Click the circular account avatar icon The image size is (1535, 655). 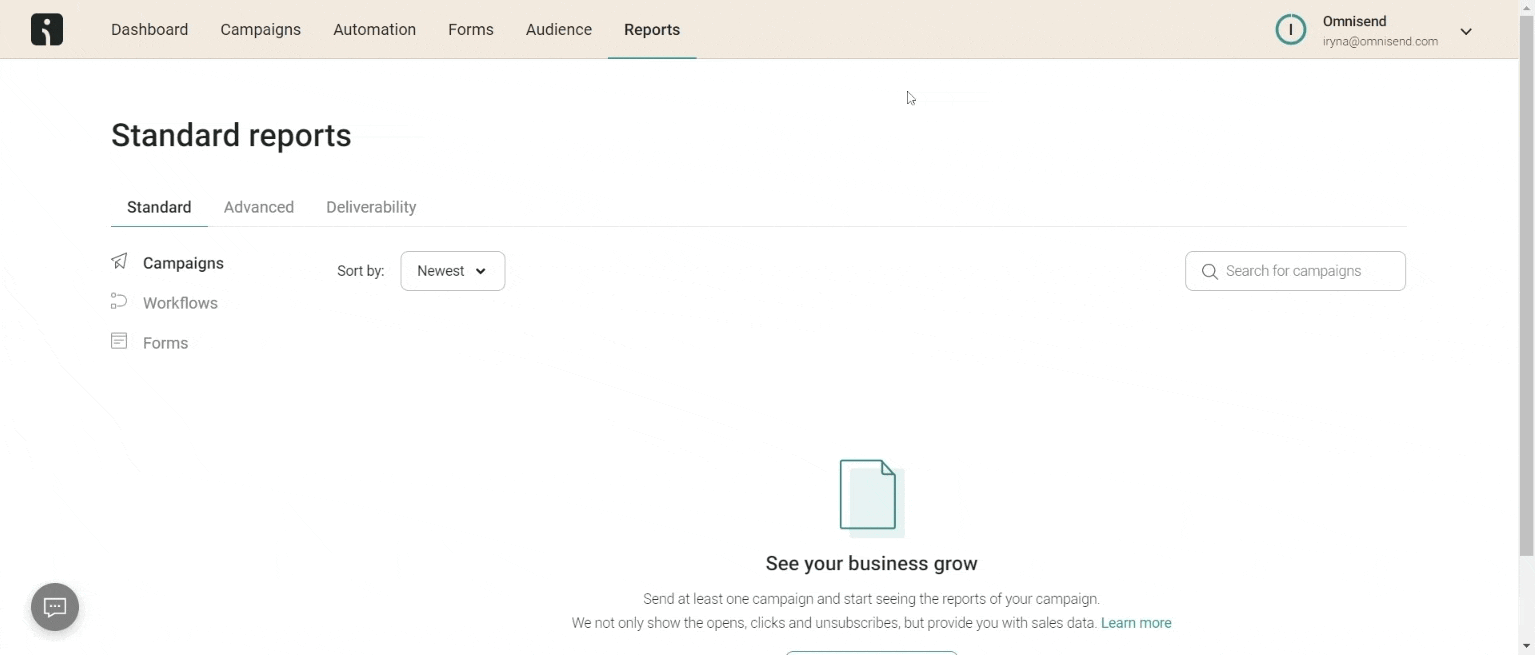pos(1290,29)
